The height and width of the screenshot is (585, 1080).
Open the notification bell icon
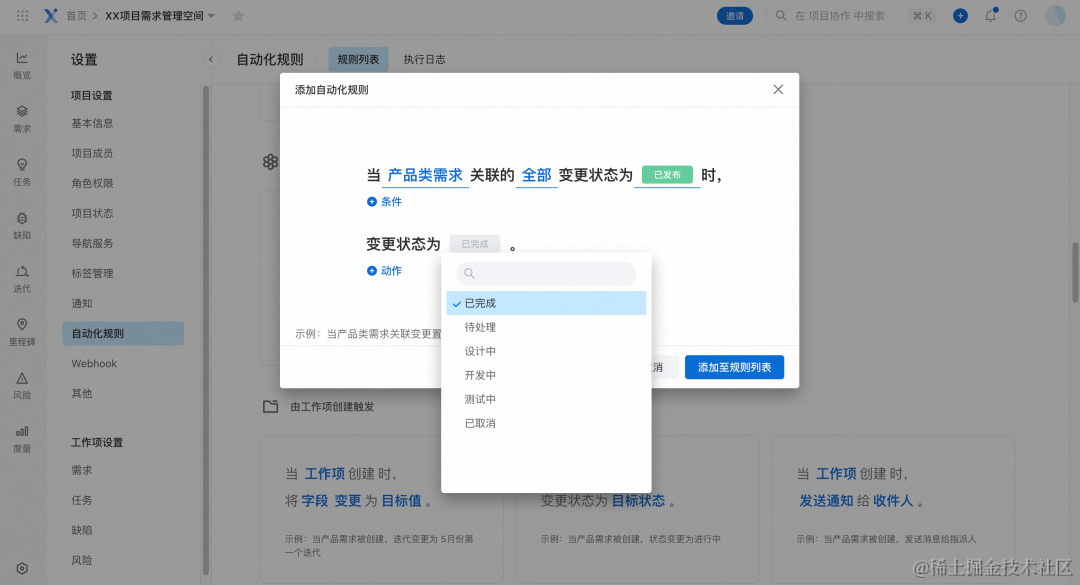[x=990, y=15]
